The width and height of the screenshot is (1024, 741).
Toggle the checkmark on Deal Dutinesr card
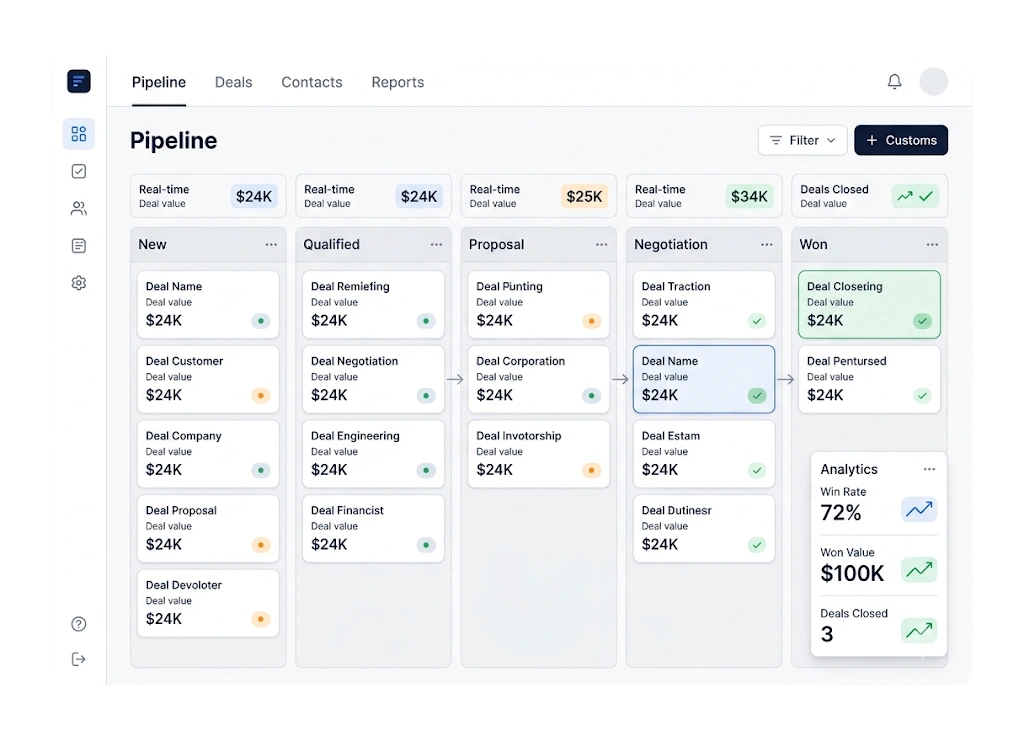(757, 544)
